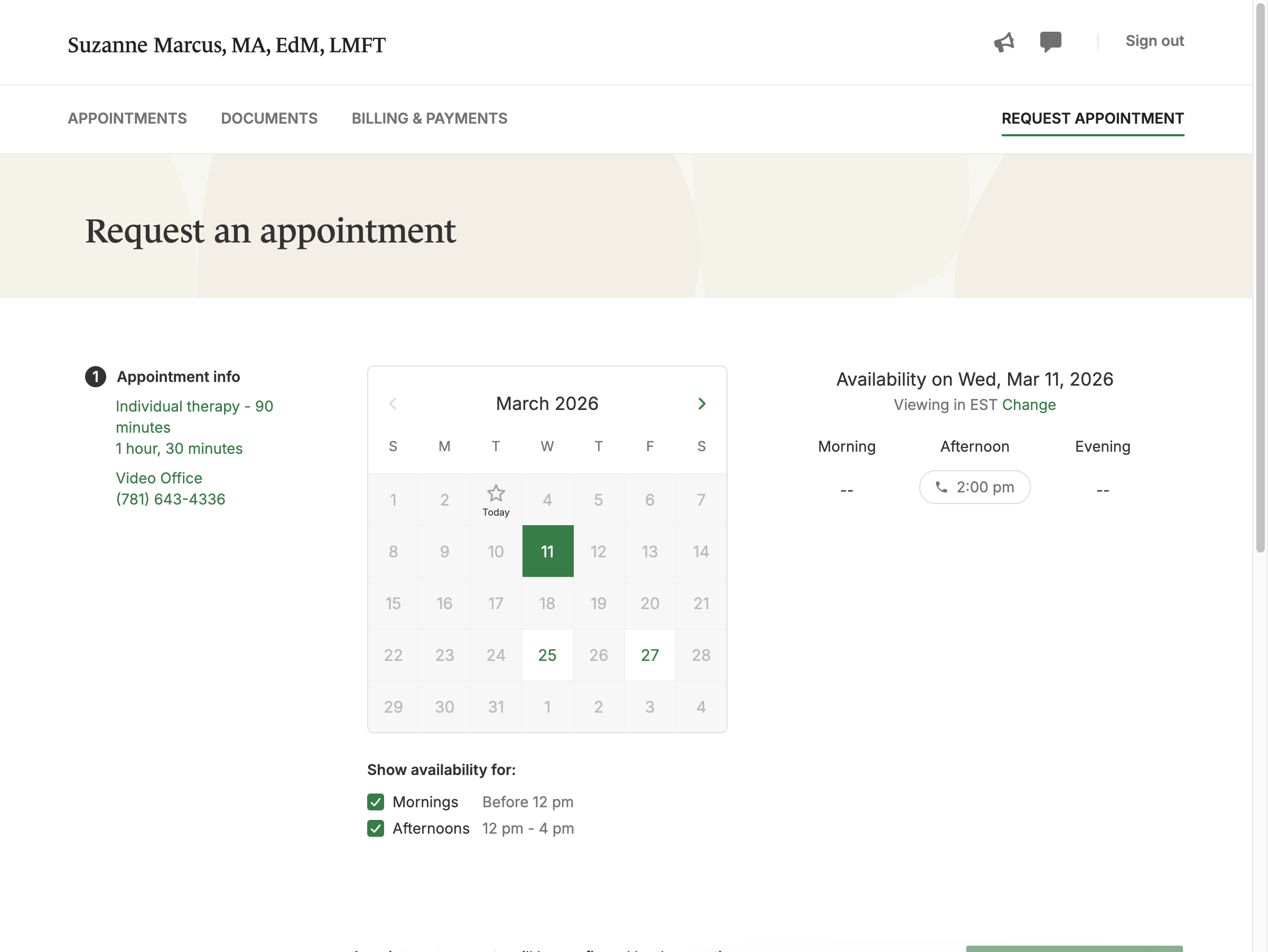Click the selected date March 11
The image size is (1268, 952).
point(547,552)
